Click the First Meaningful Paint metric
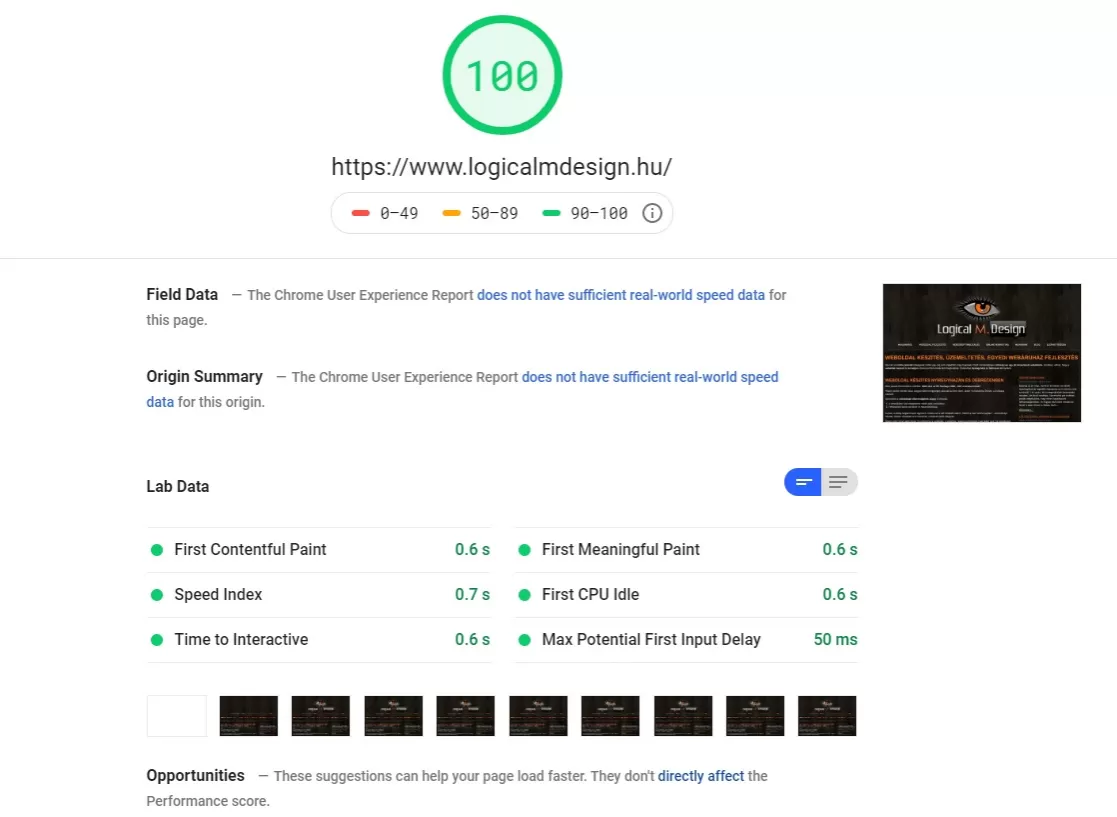Viewport: 1117px width, 817px height. click(x=686, y=550)
